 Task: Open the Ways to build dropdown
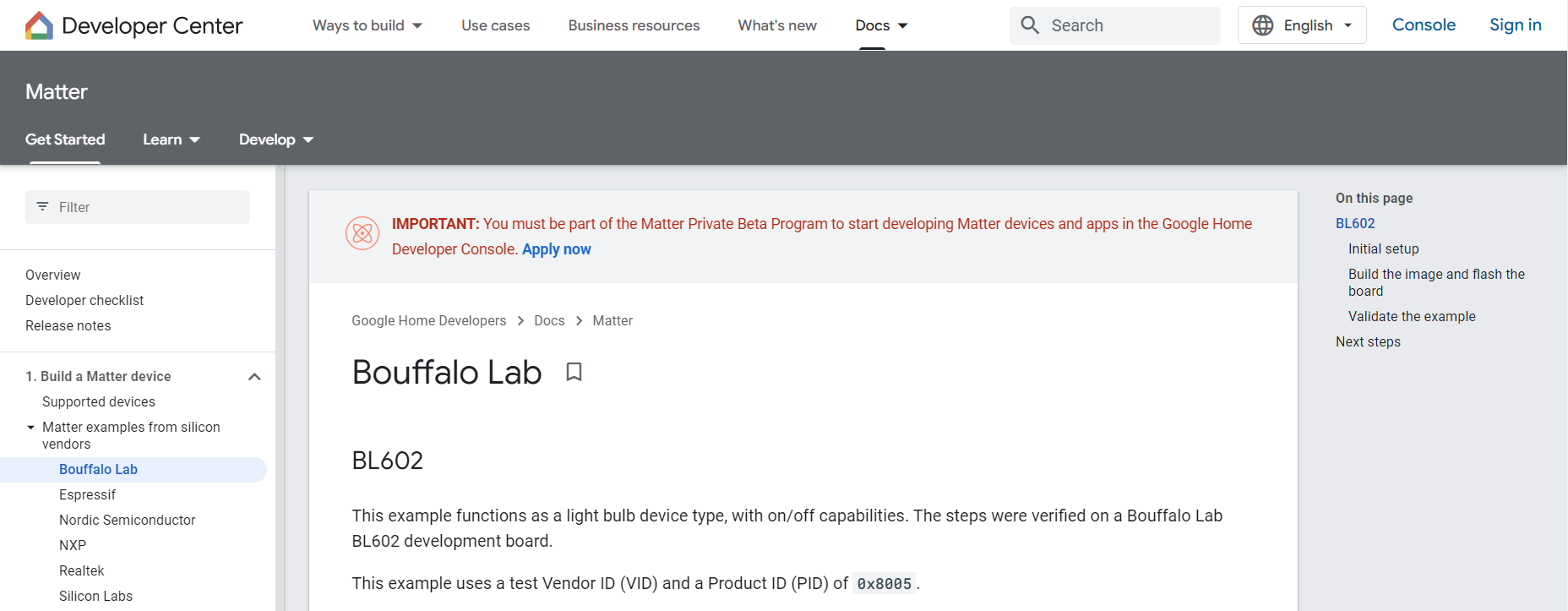[367, 25]
